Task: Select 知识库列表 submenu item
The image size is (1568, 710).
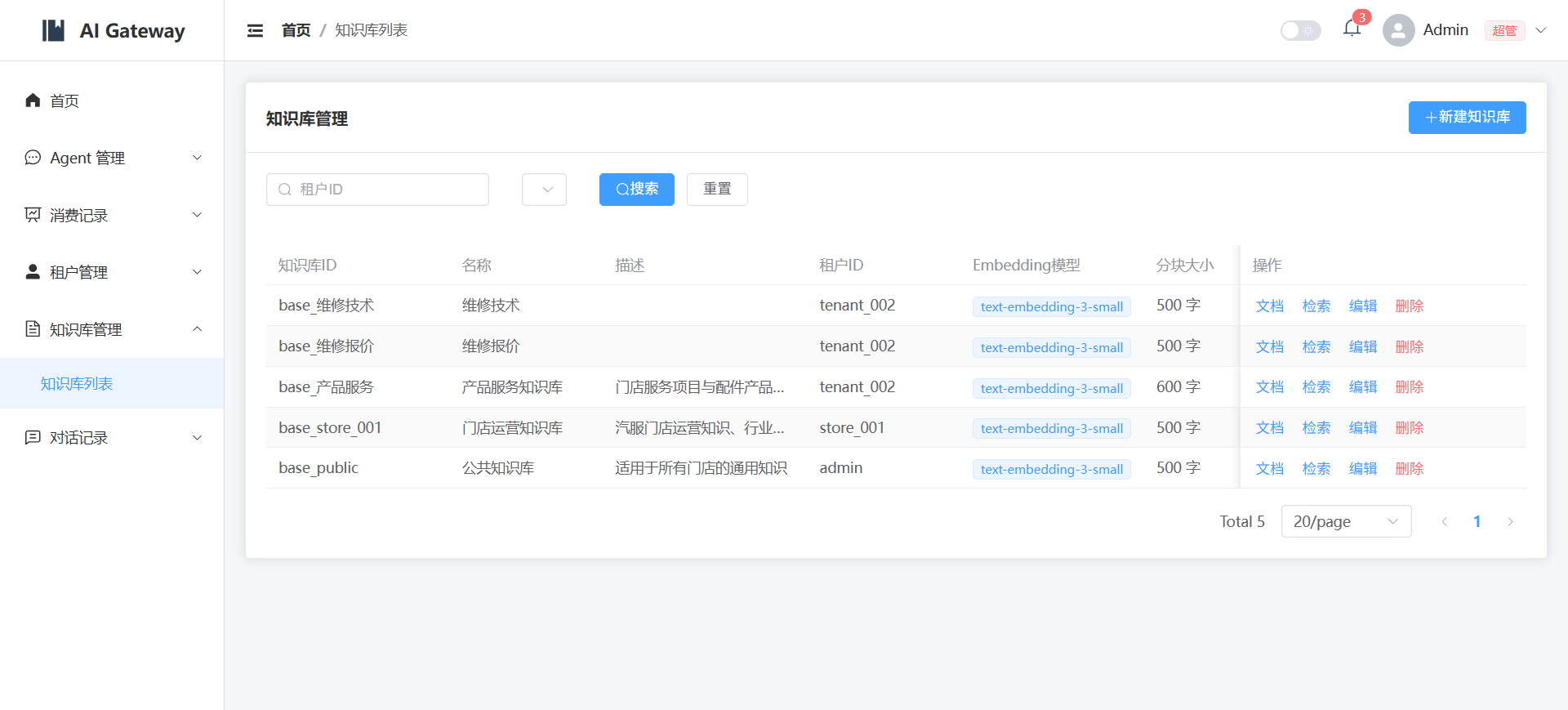Action: click(x=112, y=383)
